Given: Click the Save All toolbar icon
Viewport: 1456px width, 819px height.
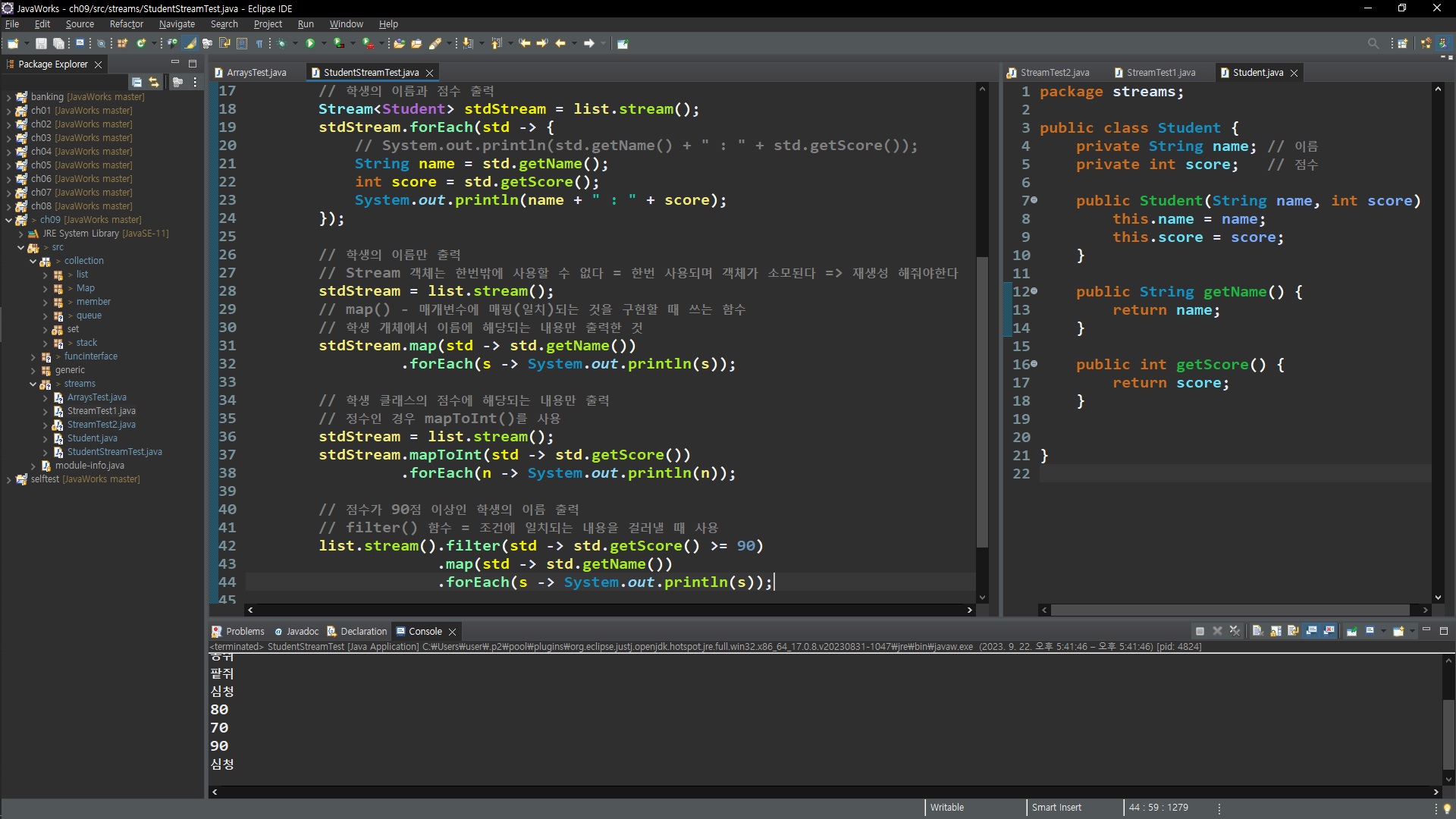Looking at the screenshot, I should pyautogui.click(x=58, y=43).
